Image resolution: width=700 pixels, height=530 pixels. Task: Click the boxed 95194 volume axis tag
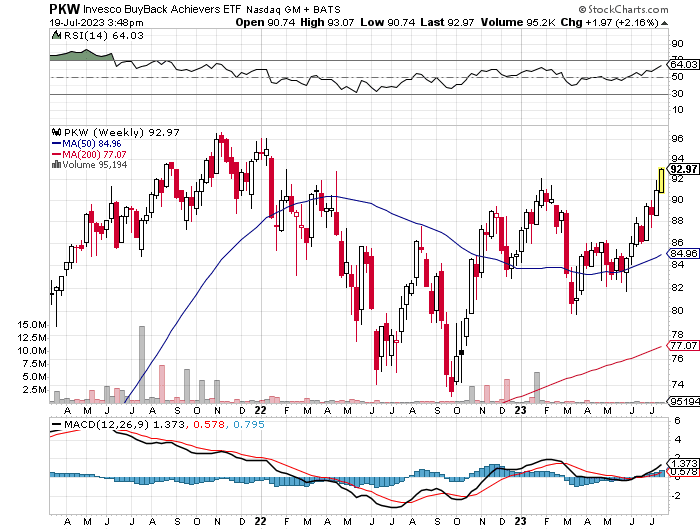tap(684, 401)
